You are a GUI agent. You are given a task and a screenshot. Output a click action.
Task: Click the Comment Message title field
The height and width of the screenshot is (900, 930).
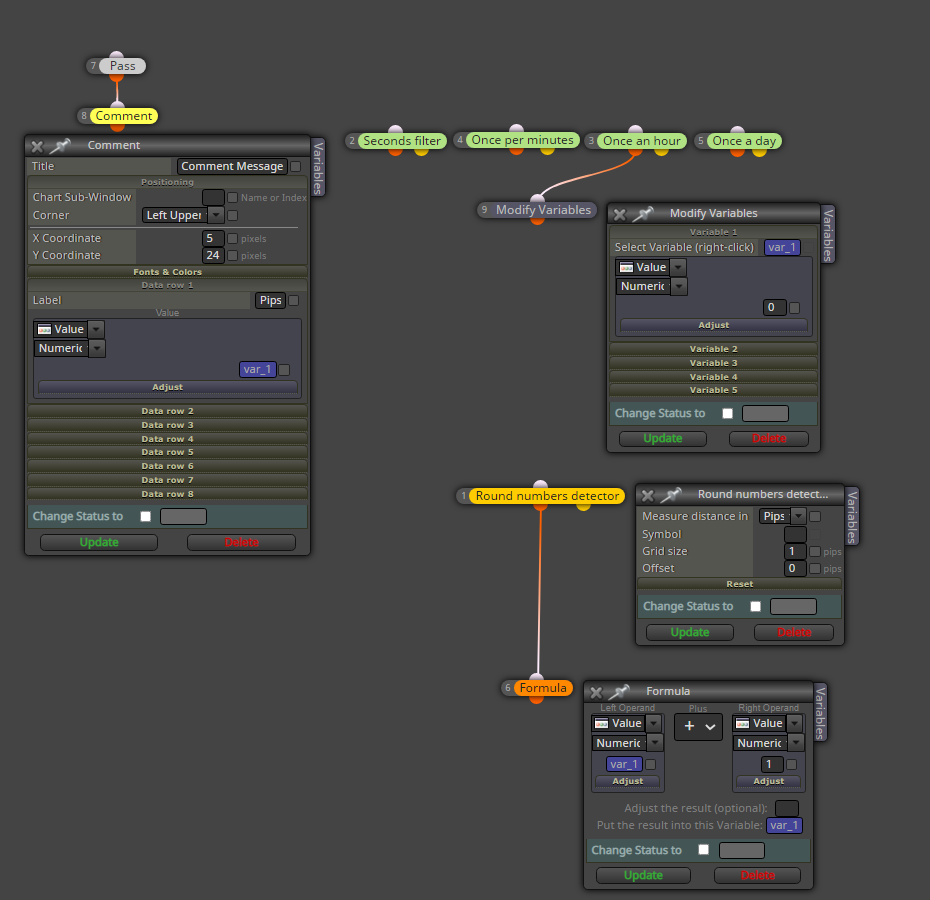(232, 167)
